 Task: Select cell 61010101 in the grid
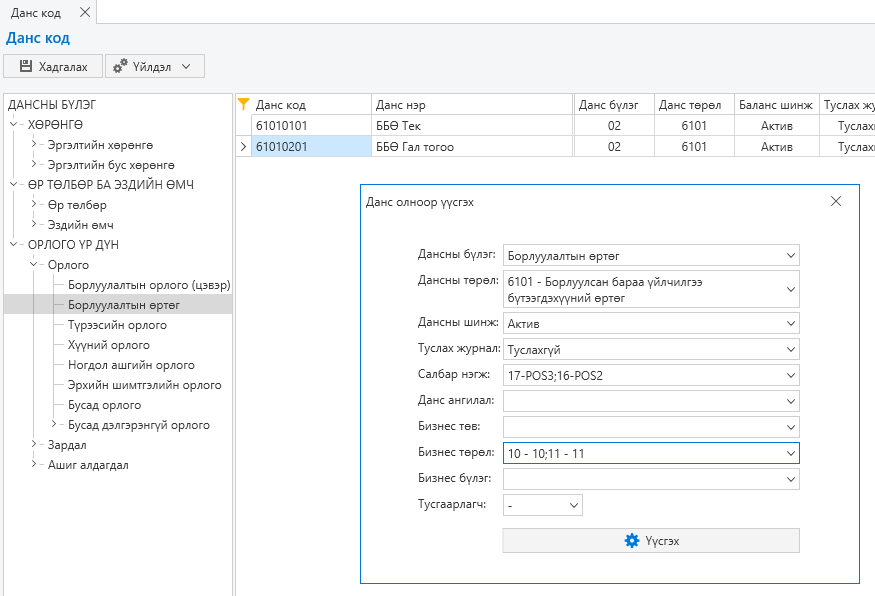click(311, 126)
